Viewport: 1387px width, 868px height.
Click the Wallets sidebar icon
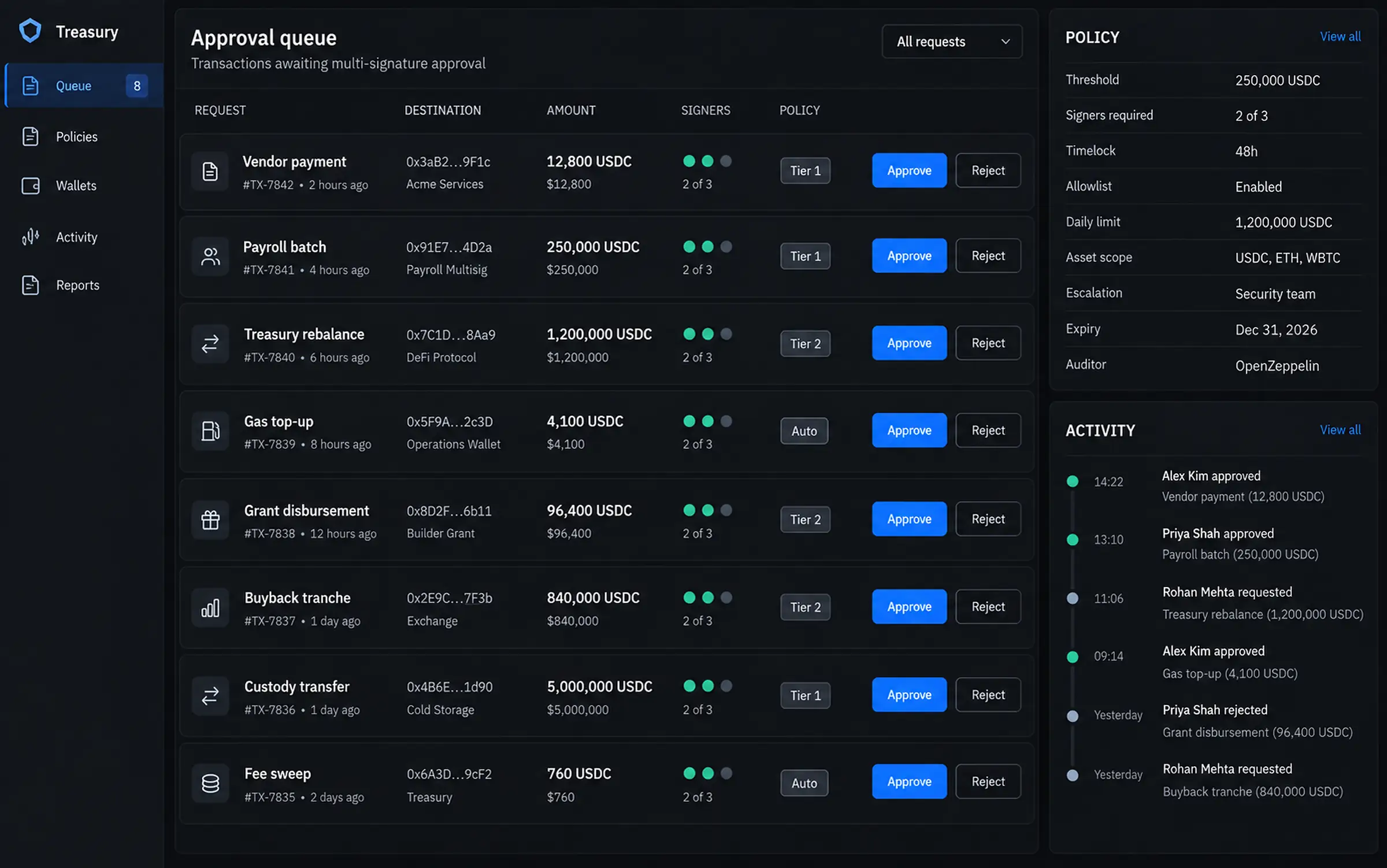click(x=30, y=186)
